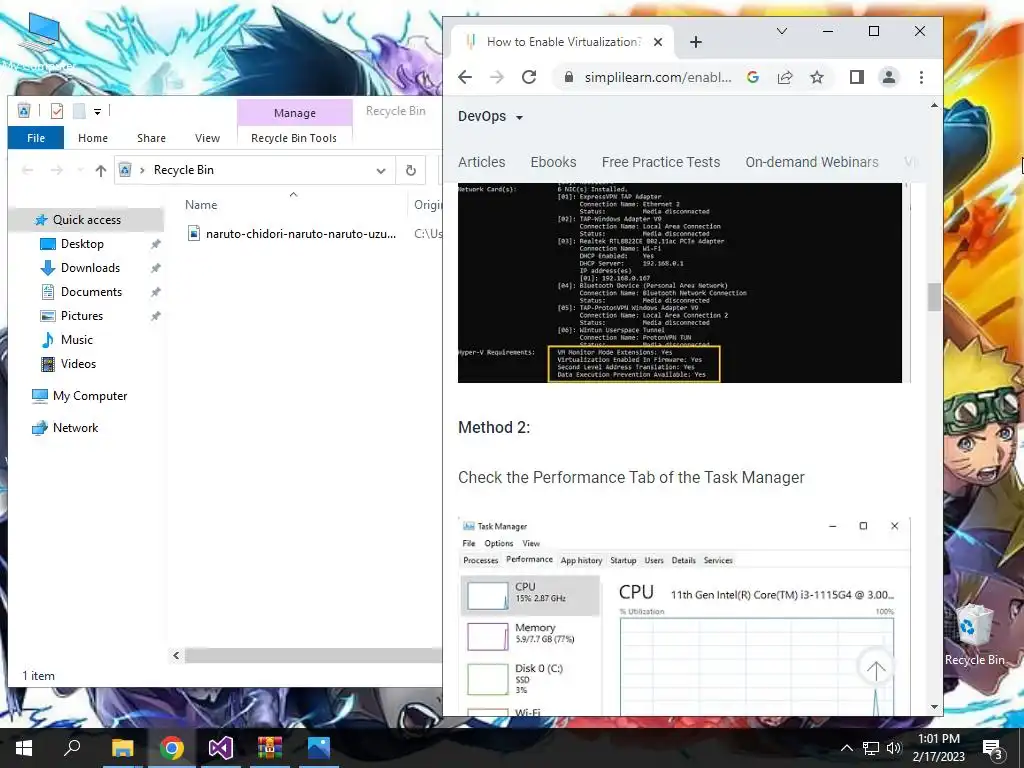Open File Explorer from the taskbar

tap(122, 748)
